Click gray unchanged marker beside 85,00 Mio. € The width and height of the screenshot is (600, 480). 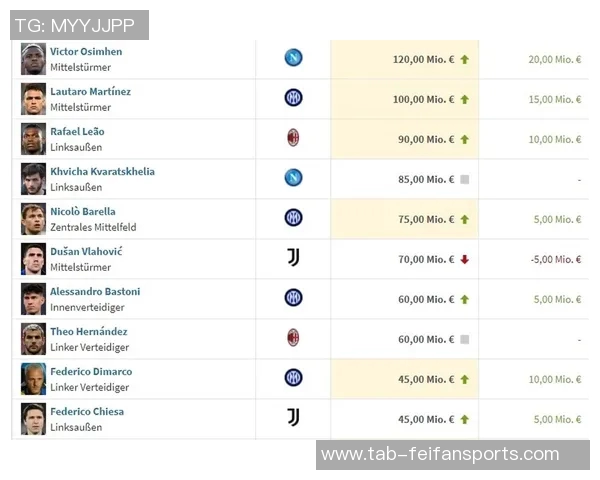[464, 180]
